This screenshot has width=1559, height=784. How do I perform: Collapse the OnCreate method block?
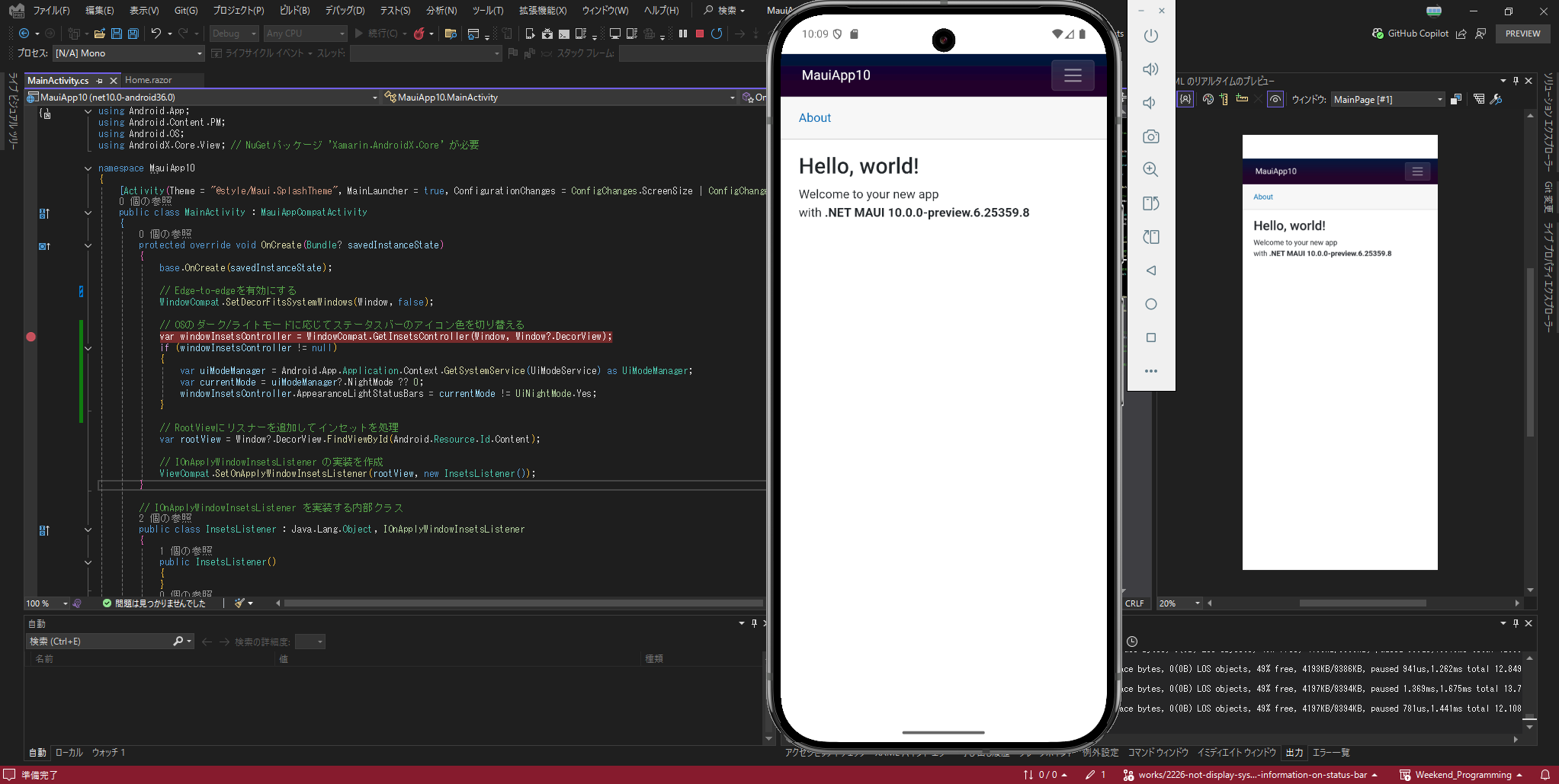pyautogui.click(x=88, y=245)
